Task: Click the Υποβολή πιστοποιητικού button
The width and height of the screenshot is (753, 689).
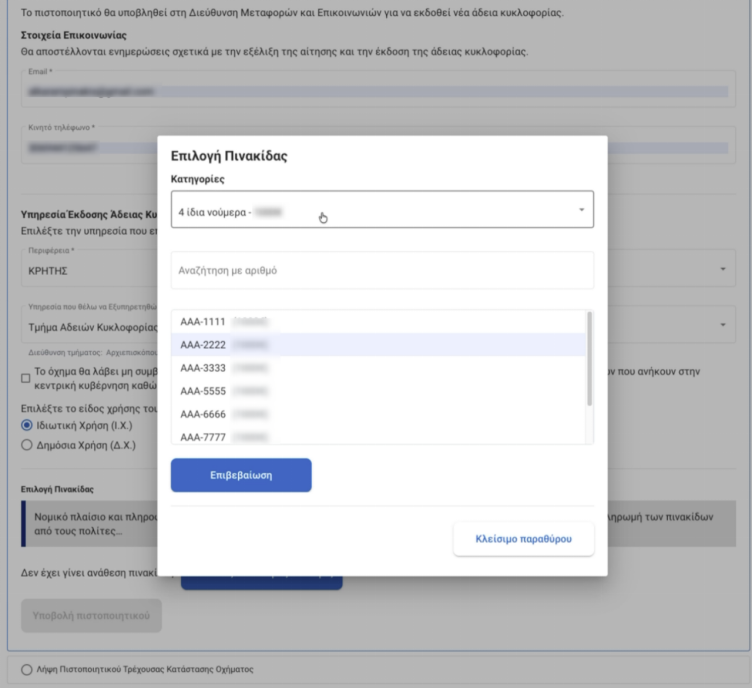Action: 91,616
